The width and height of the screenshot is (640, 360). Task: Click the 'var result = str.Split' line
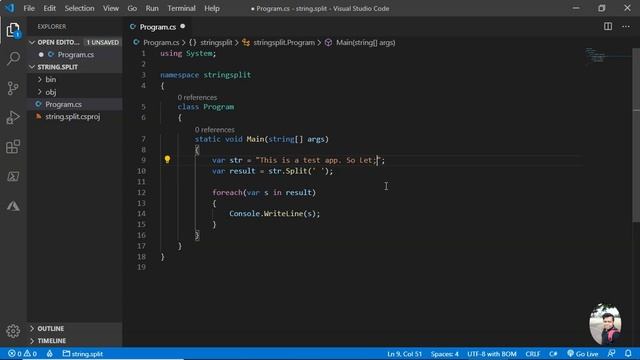272,171
